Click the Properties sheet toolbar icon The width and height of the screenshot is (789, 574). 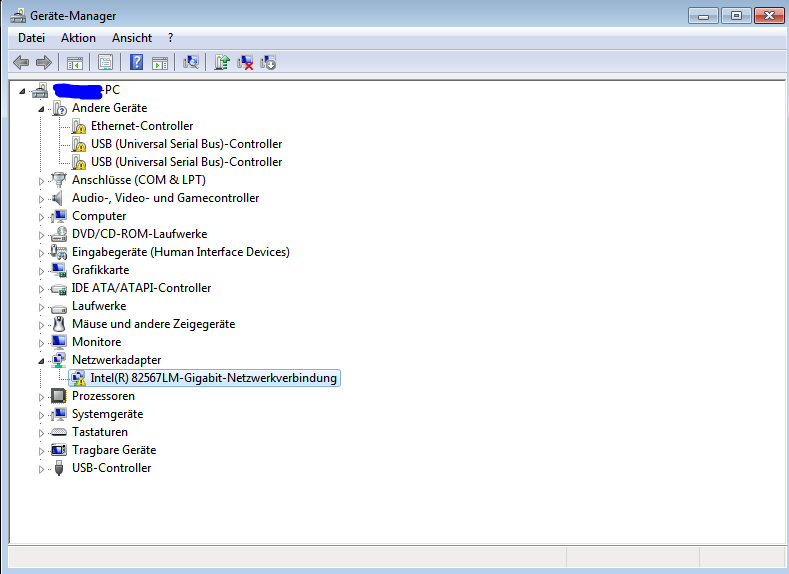coord(105,62)
